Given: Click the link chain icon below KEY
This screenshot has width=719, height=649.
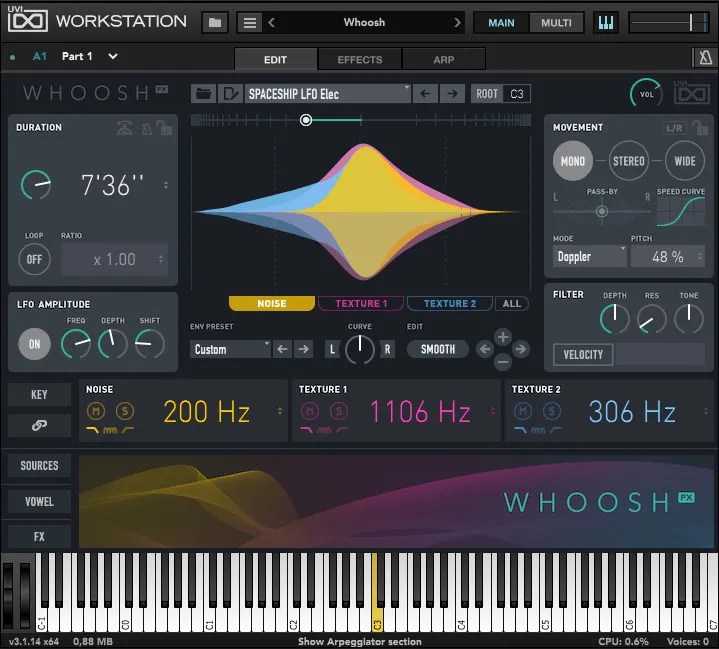Looking at the screenshot, I should (x=39, y=426).
